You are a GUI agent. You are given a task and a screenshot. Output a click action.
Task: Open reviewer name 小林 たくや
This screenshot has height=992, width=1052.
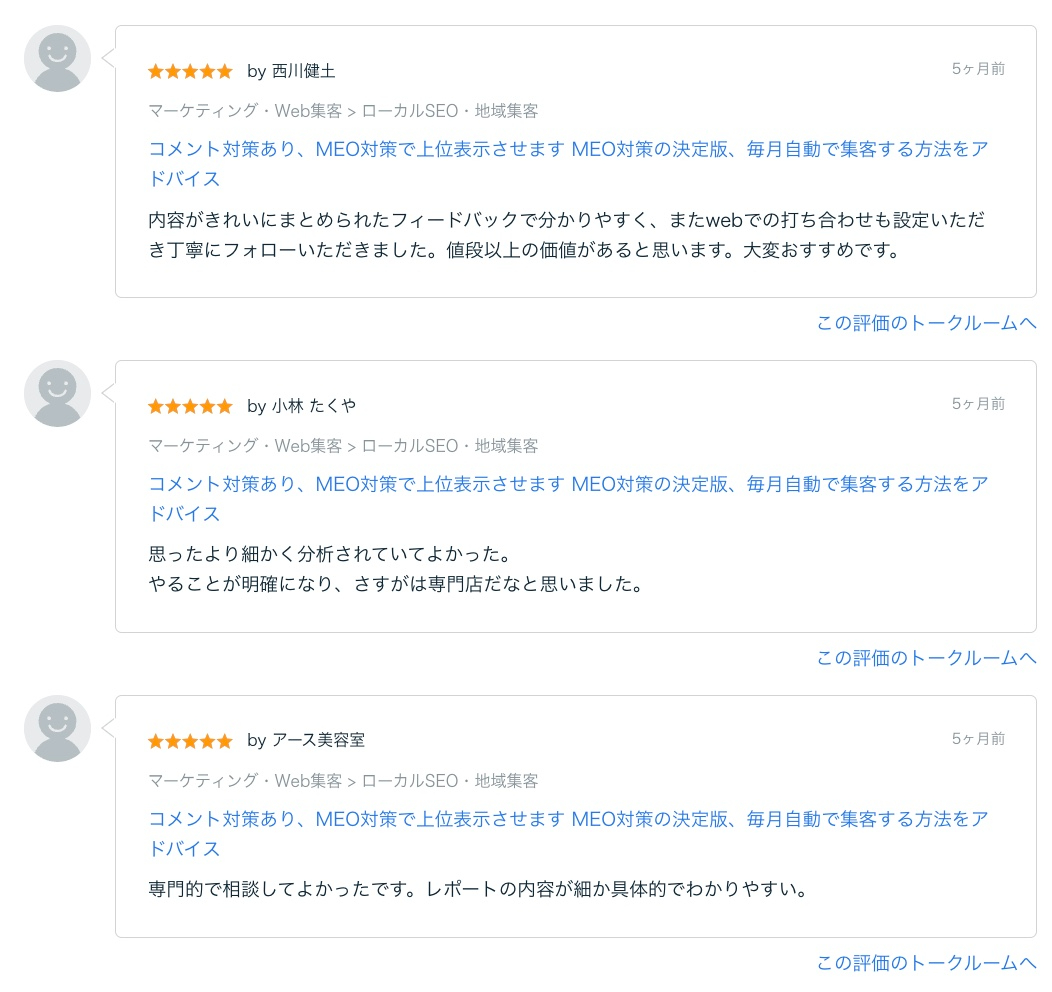[316, 406]
